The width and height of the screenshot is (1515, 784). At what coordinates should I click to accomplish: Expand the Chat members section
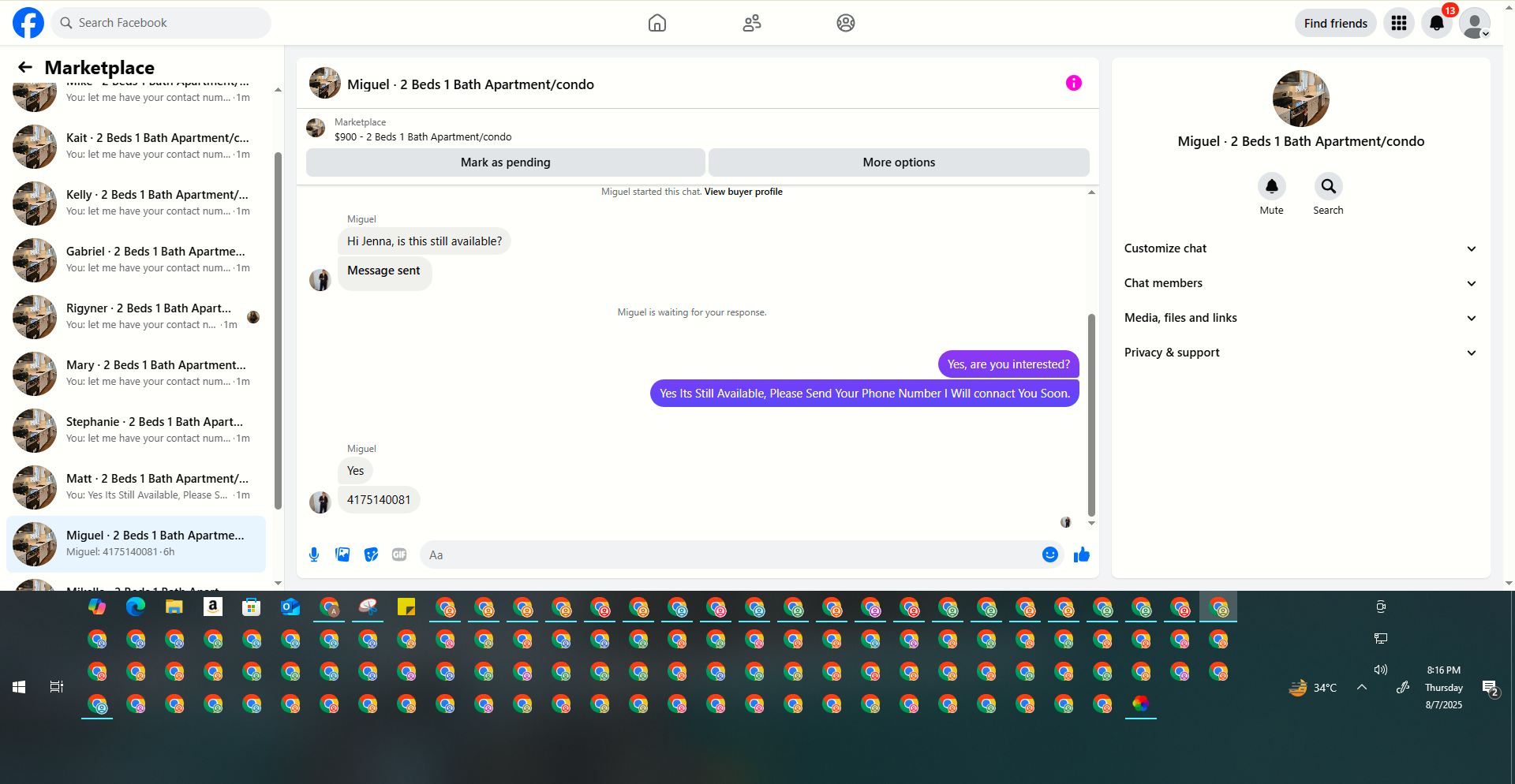point(1300,283)
